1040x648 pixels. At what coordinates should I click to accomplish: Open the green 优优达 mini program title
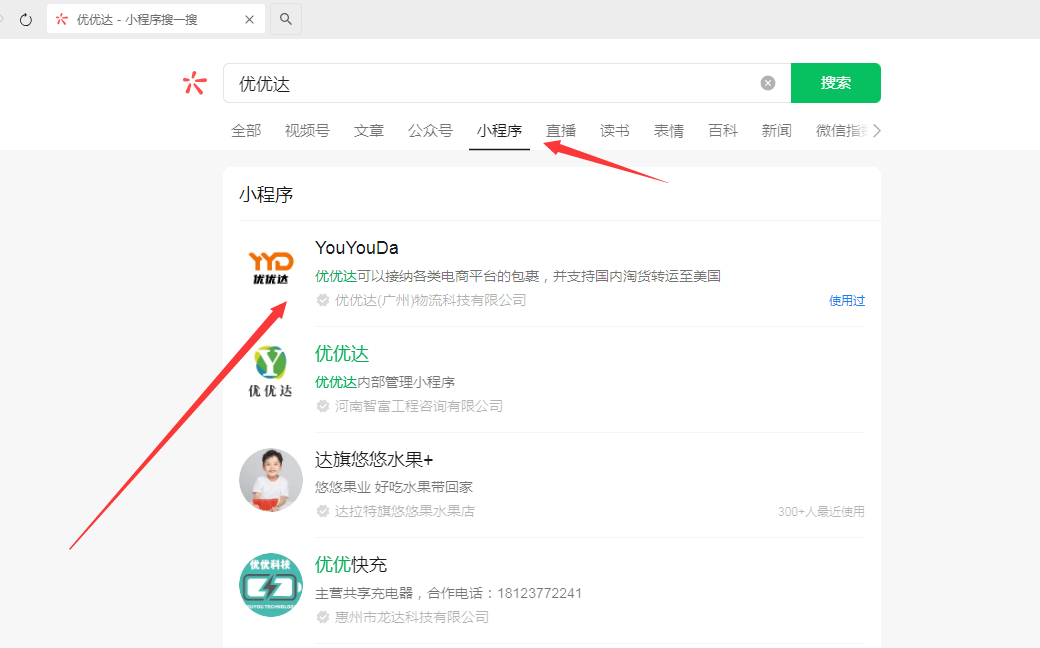point(342,354)
